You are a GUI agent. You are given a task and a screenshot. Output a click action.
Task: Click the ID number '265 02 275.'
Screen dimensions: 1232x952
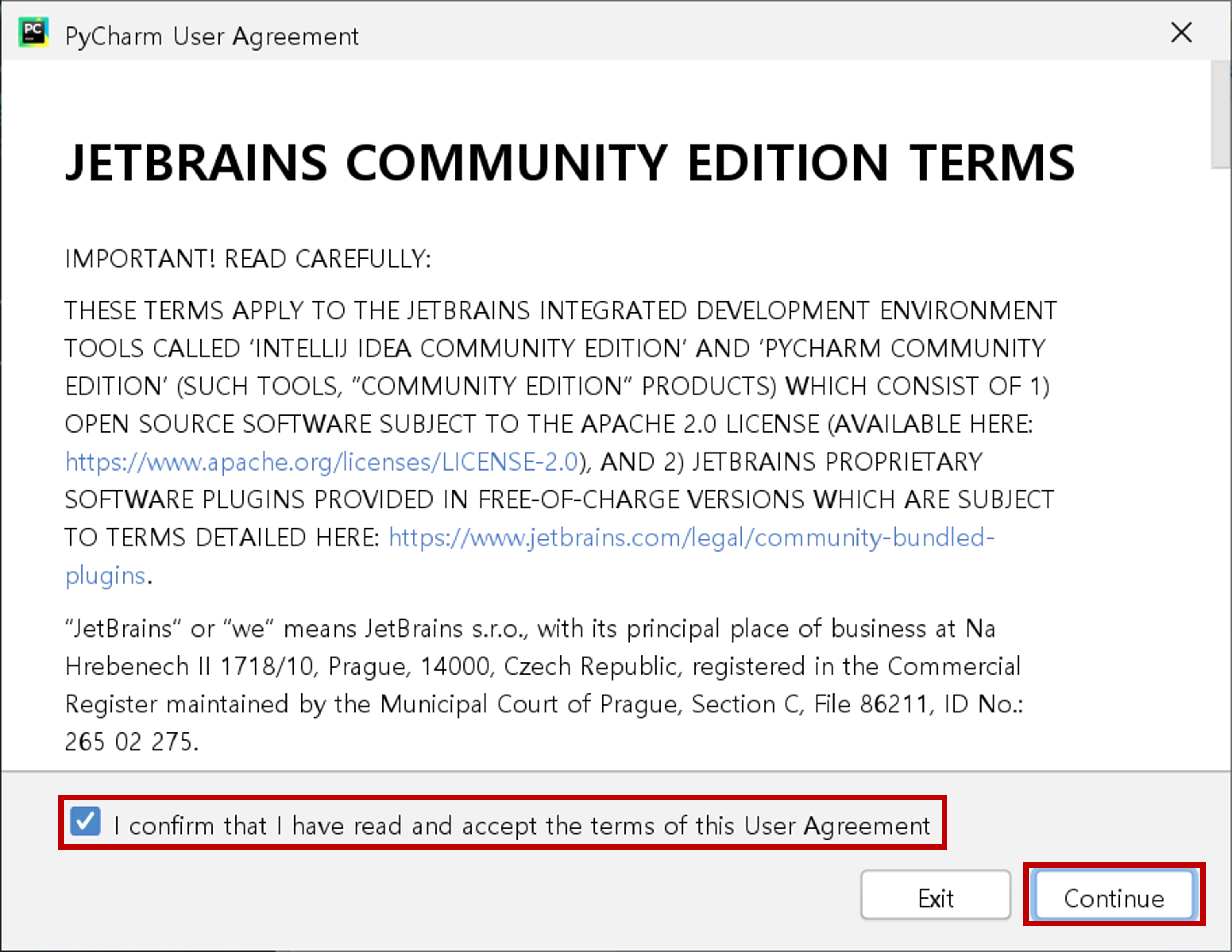point(132,742)
